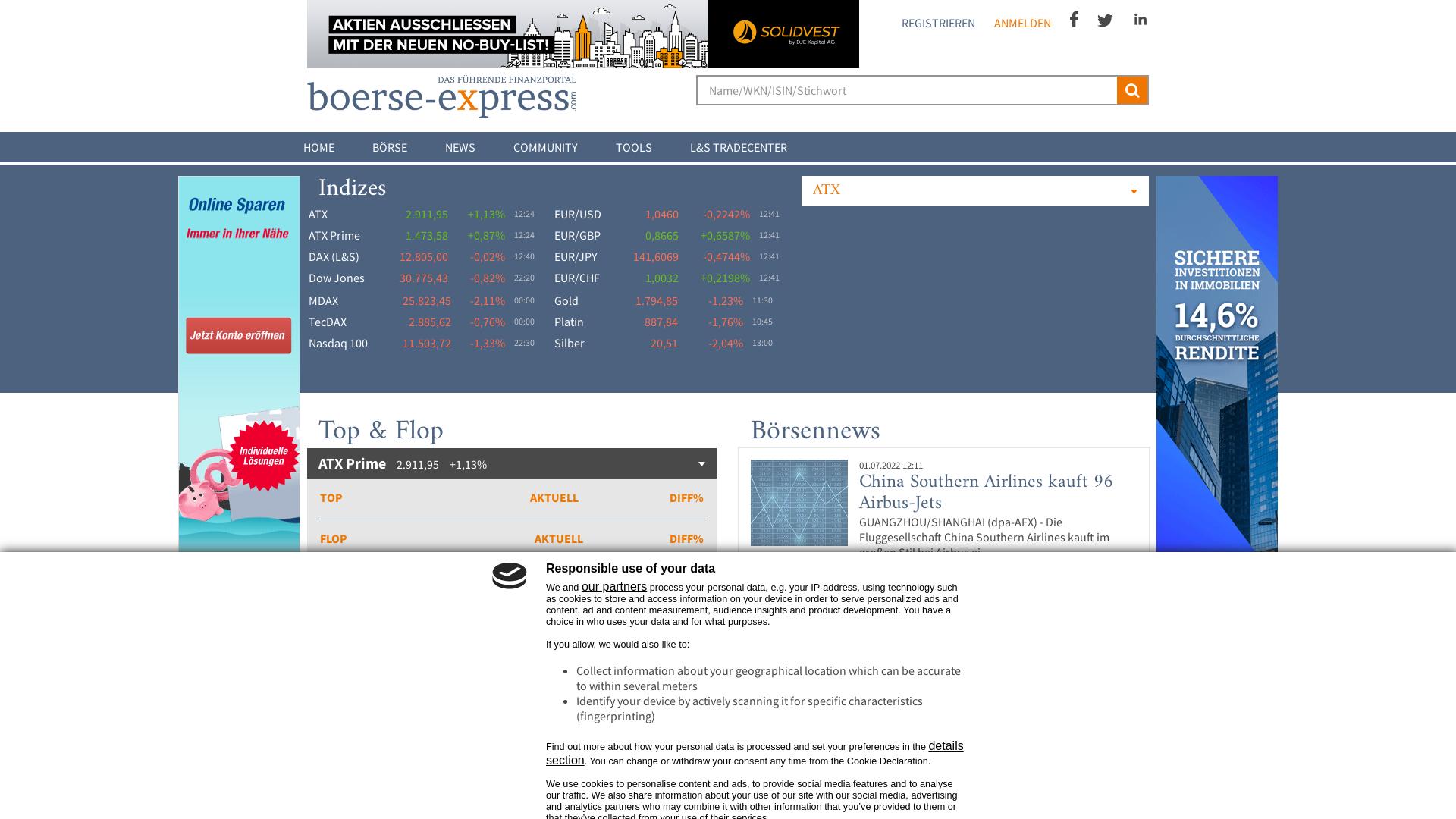Screen dimensions: 1456x819
Task: Open the COMMUNITY menu
Action: click(x=545, y=148)
